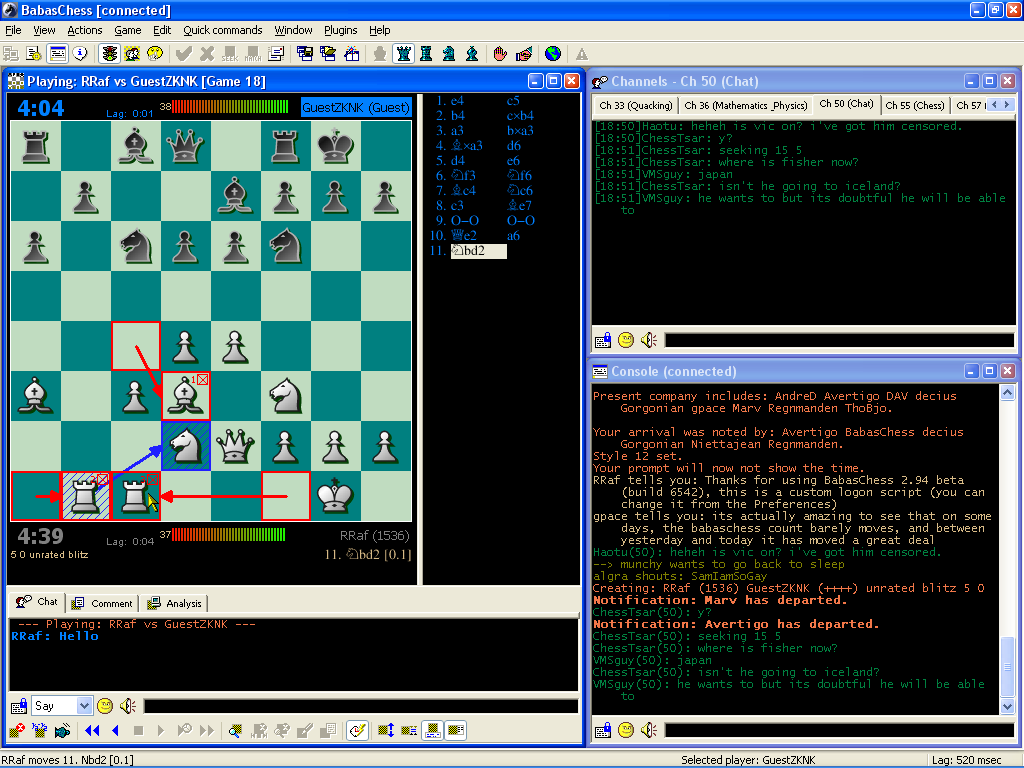Switch to the Ch 33 (Quacking) tab
This screenshot has height=768, width=1024.
[x=635, y=105]
